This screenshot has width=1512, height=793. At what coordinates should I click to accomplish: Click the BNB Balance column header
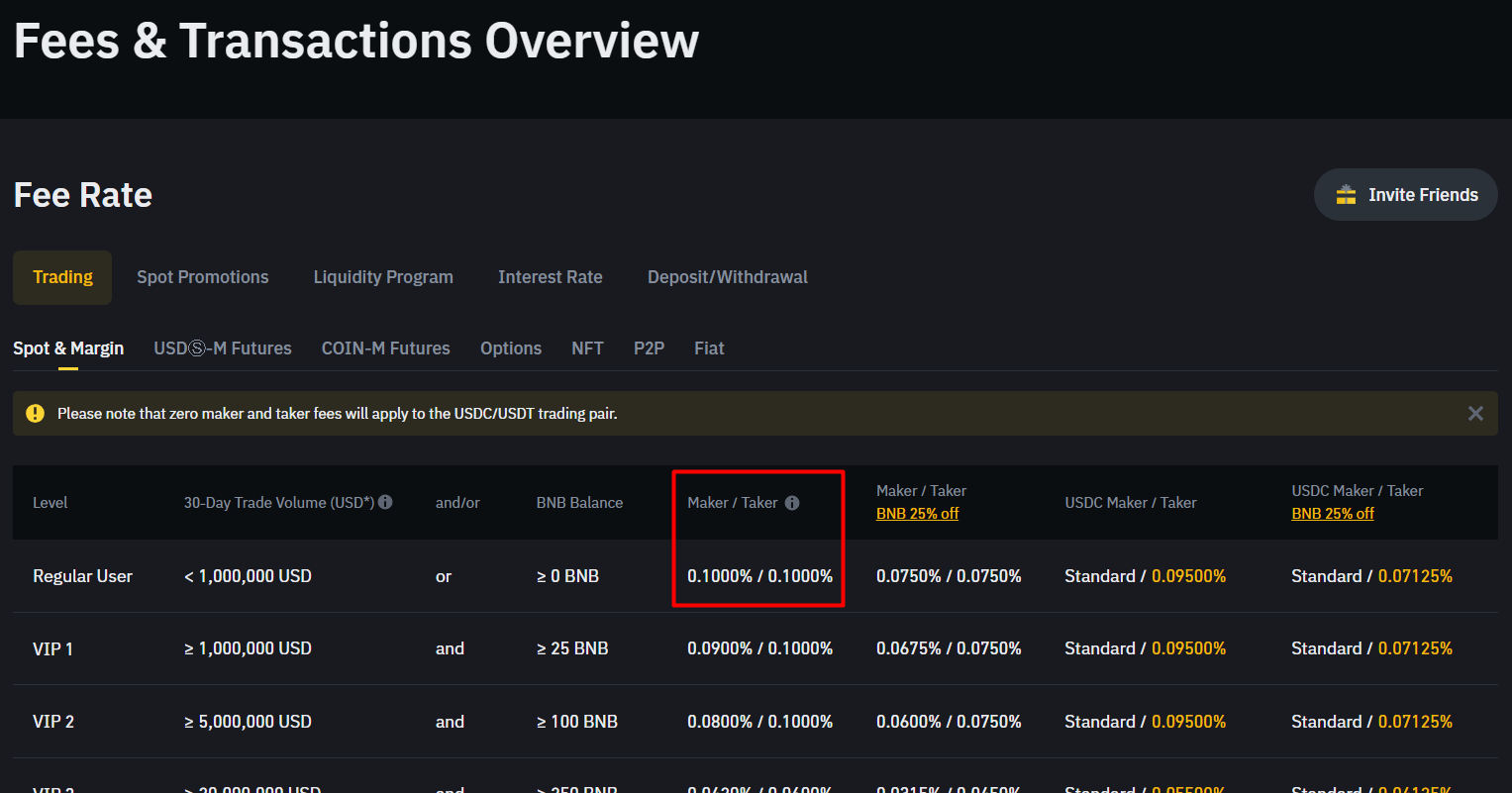coord(579,503)
